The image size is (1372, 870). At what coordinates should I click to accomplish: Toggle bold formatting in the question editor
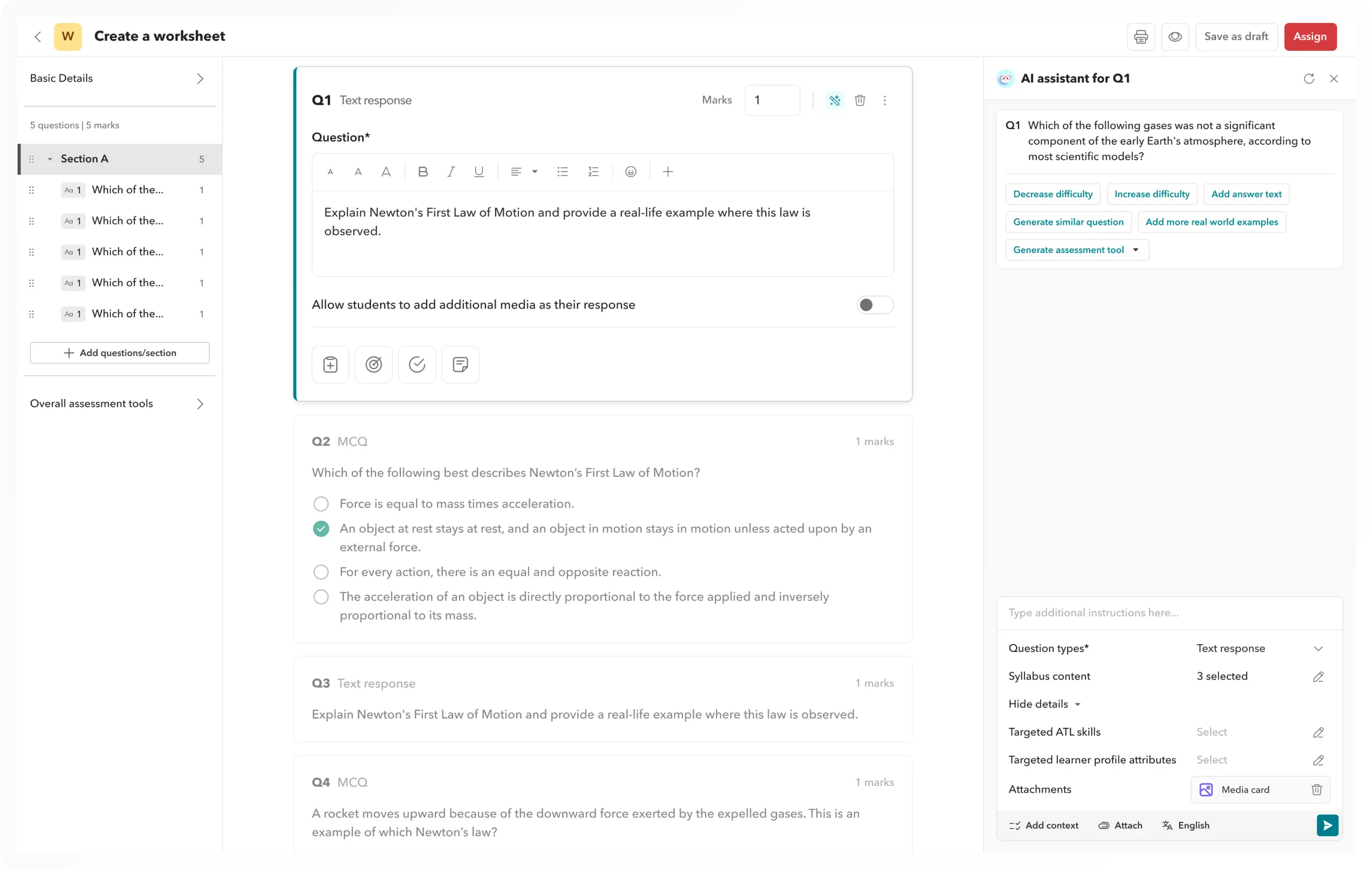pyautogui.click(x=423, y=171)
